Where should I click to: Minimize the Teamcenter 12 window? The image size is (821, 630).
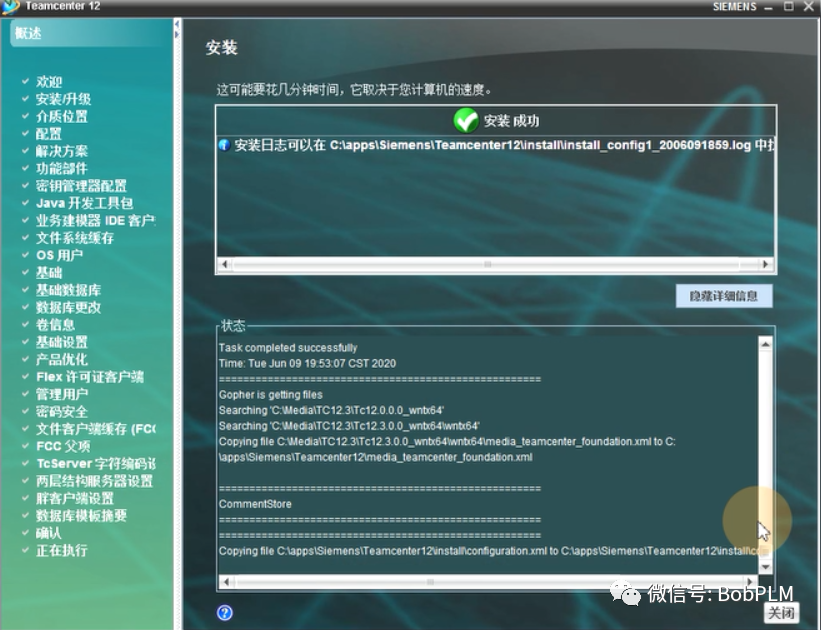[x=768, y=7]
